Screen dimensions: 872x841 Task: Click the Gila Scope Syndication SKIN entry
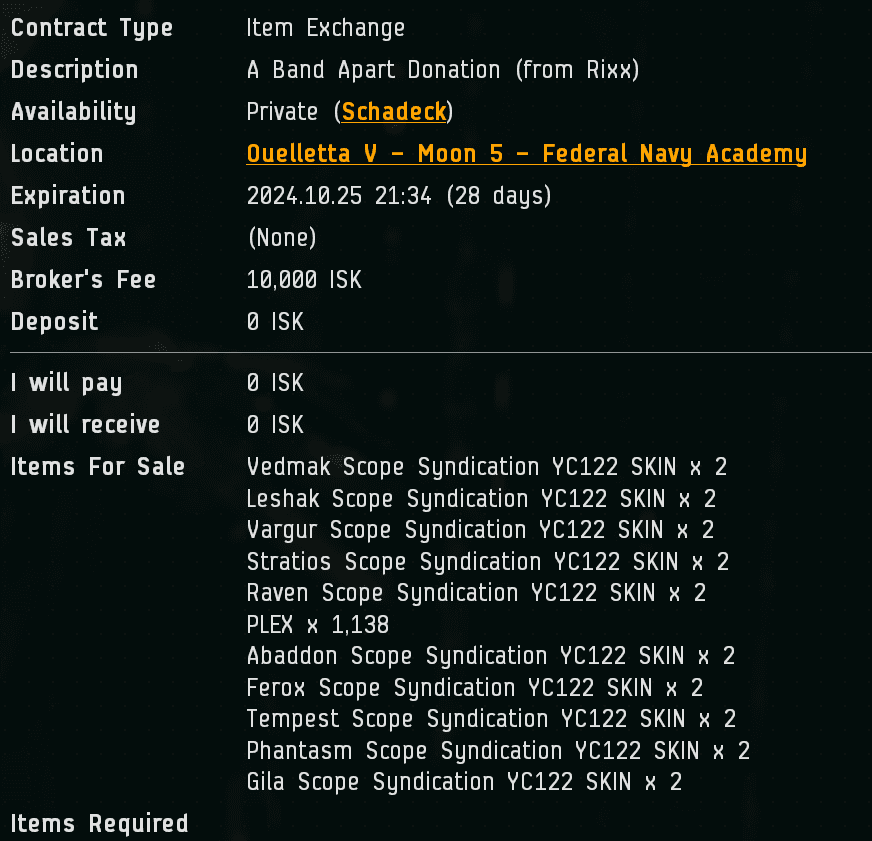(x=464, y=782)
